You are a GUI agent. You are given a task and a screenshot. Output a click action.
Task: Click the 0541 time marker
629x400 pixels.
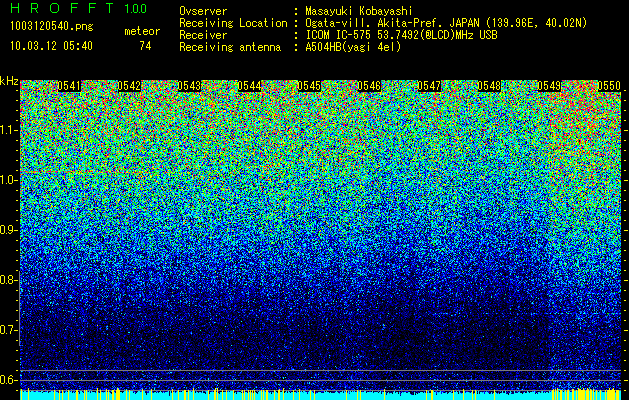(69, 86)
